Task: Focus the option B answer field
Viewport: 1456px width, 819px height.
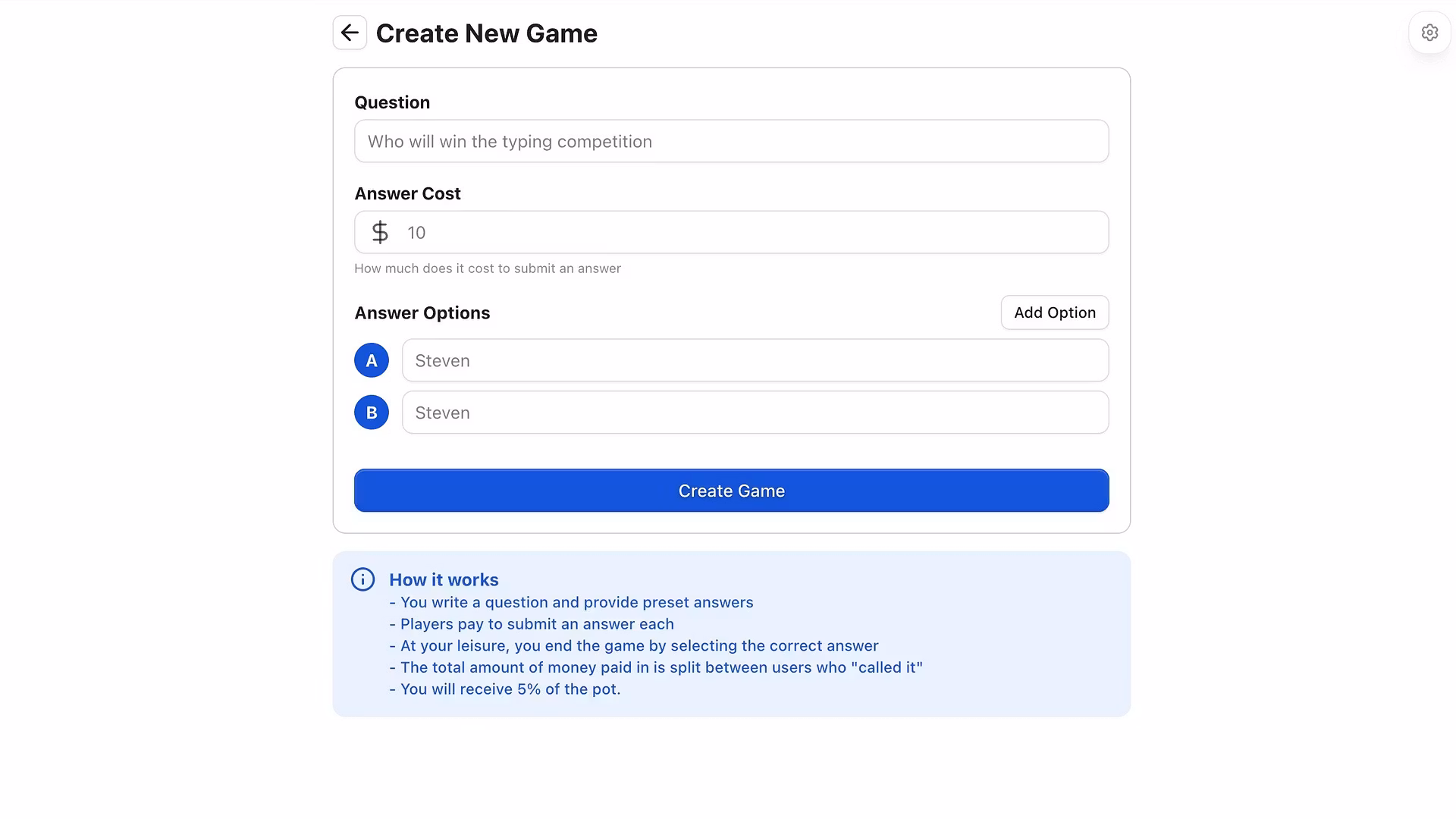Action: (755, 413)
